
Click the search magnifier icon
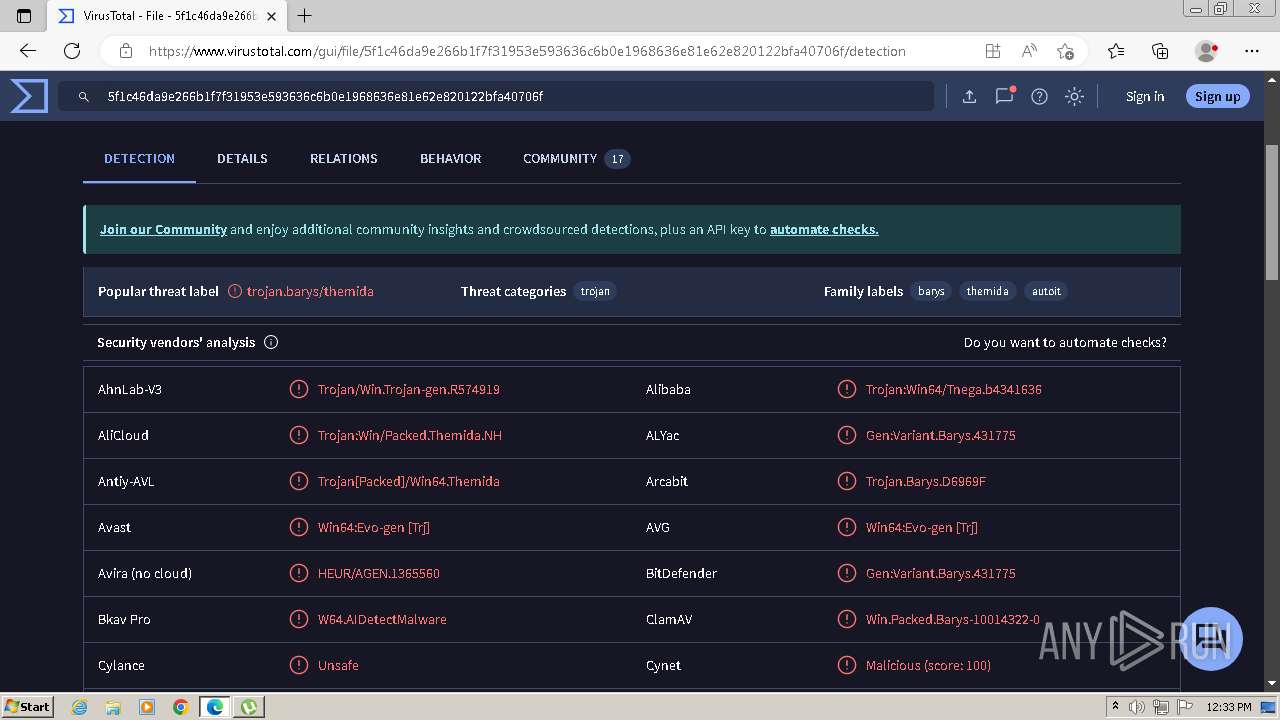[84, 97]
